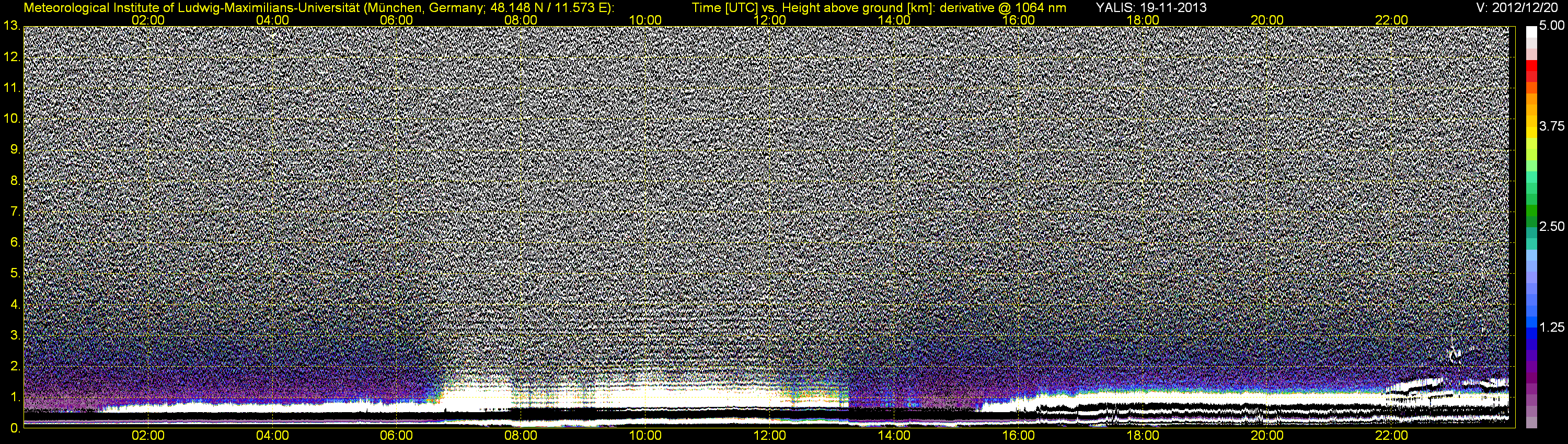
Task: Click the height axis label 4
Action: click(x=15, y=304)
